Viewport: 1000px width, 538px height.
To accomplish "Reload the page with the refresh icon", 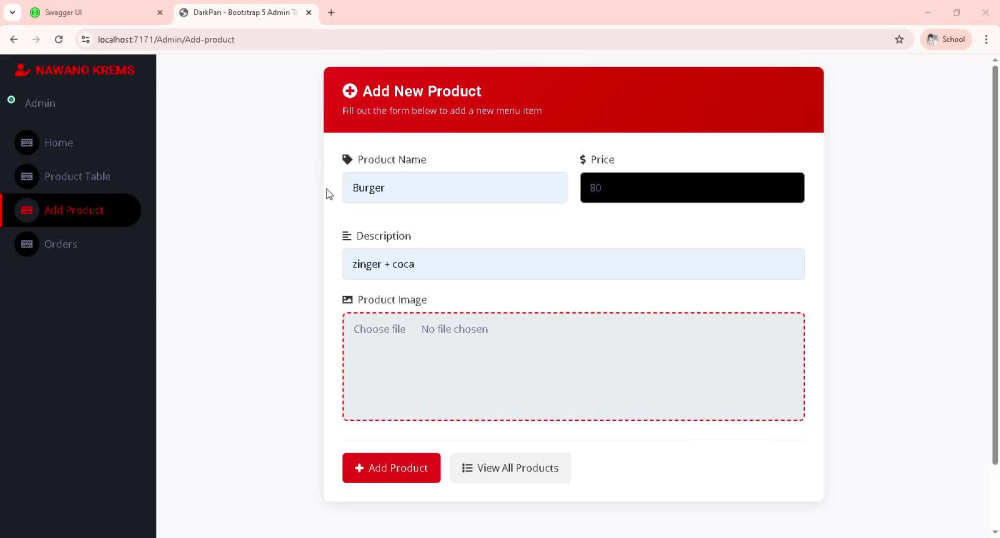I will tap(59, 40).
